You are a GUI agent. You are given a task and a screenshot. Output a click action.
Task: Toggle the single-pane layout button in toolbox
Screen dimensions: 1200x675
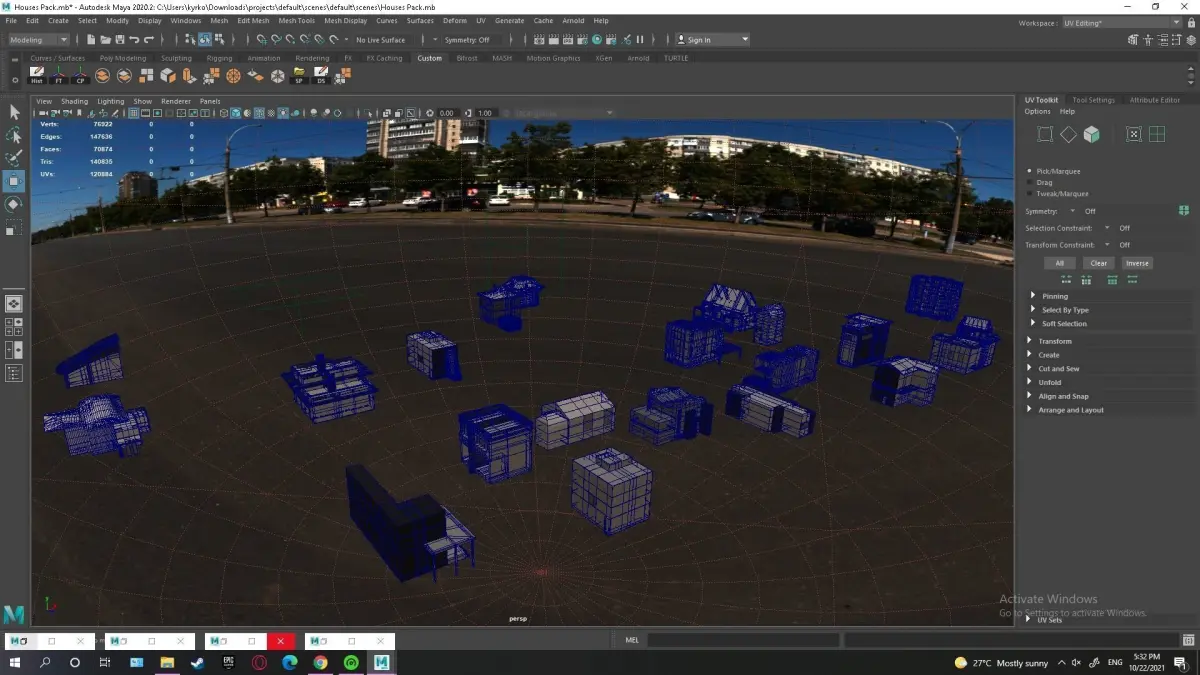[14, 303]
